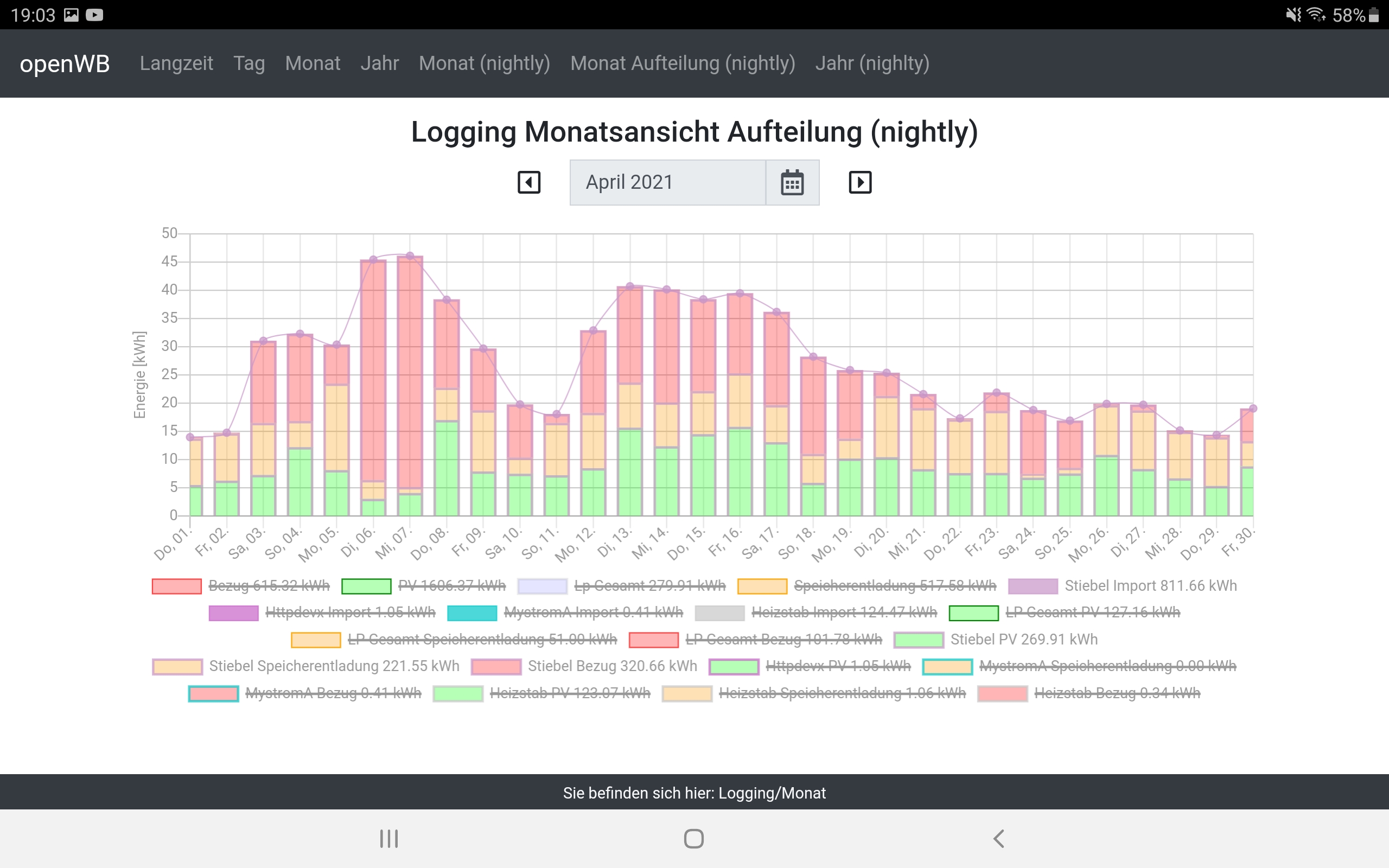Toggle PV 1606.37 kWh legend series
Image resolution: width=1389 pixels, height=868 pixels.
click(x=452, y=585)
